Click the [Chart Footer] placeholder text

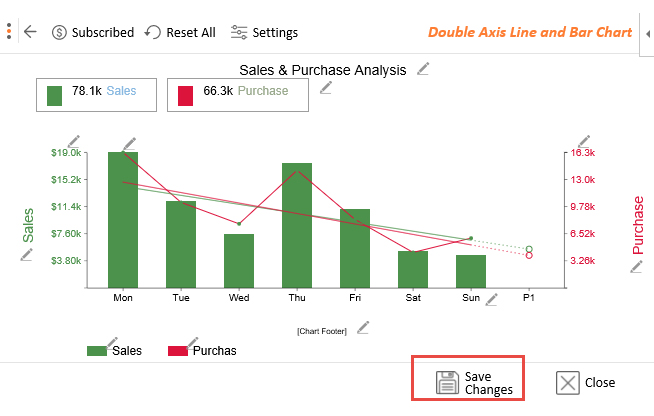[322, 331]
